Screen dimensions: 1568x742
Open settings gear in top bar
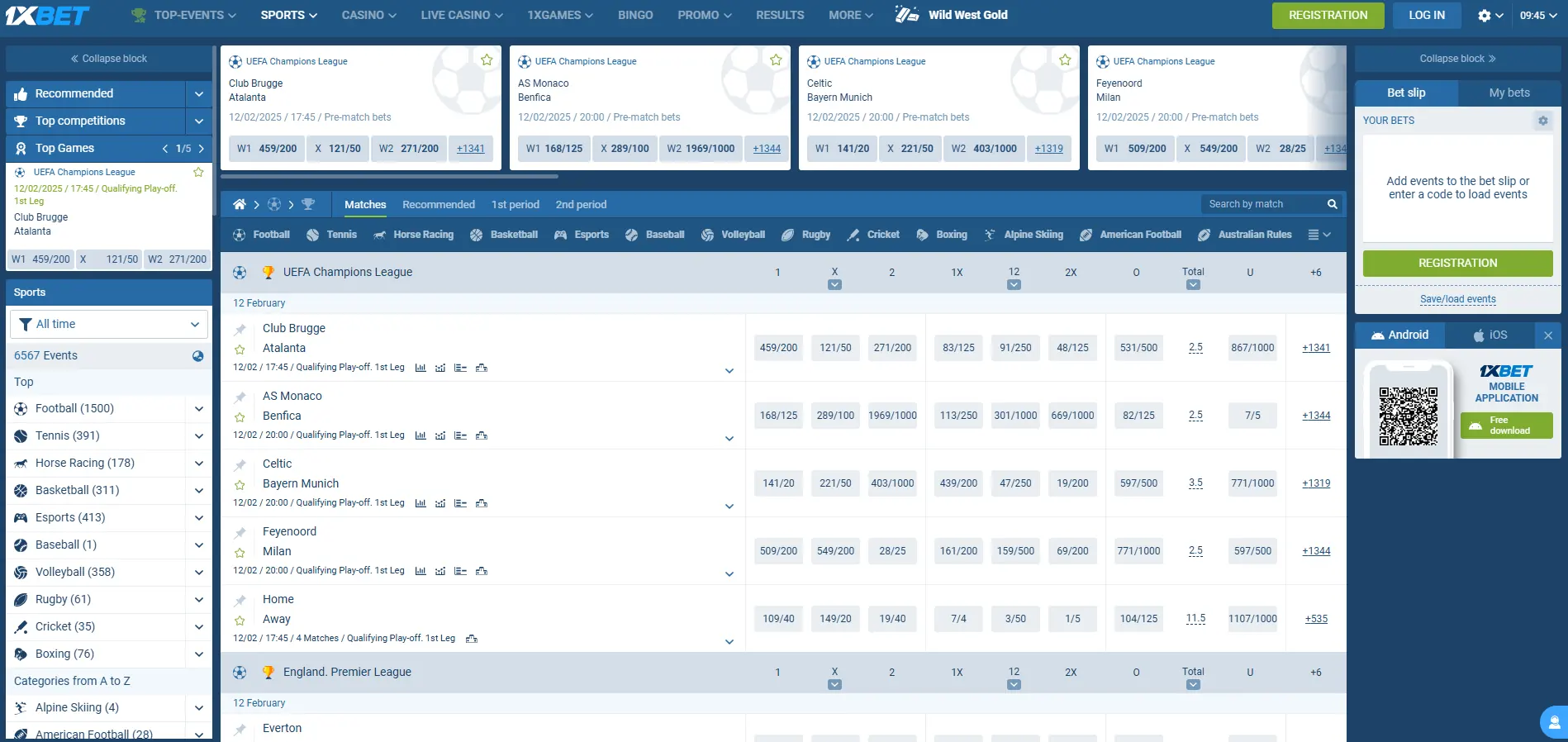coord(1485,16)
